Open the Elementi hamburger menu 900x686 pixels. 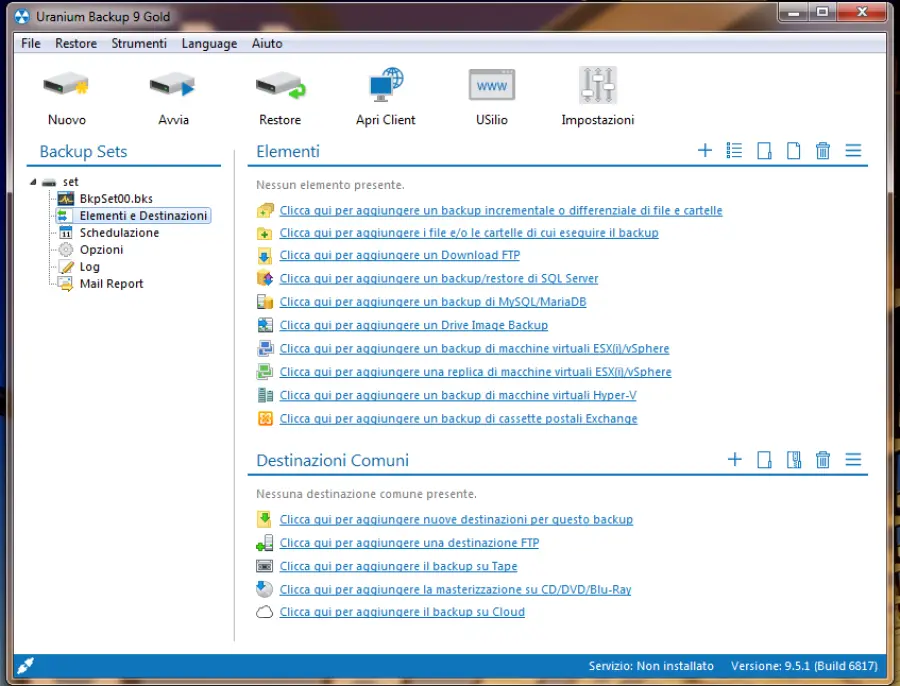pos(853,150)
